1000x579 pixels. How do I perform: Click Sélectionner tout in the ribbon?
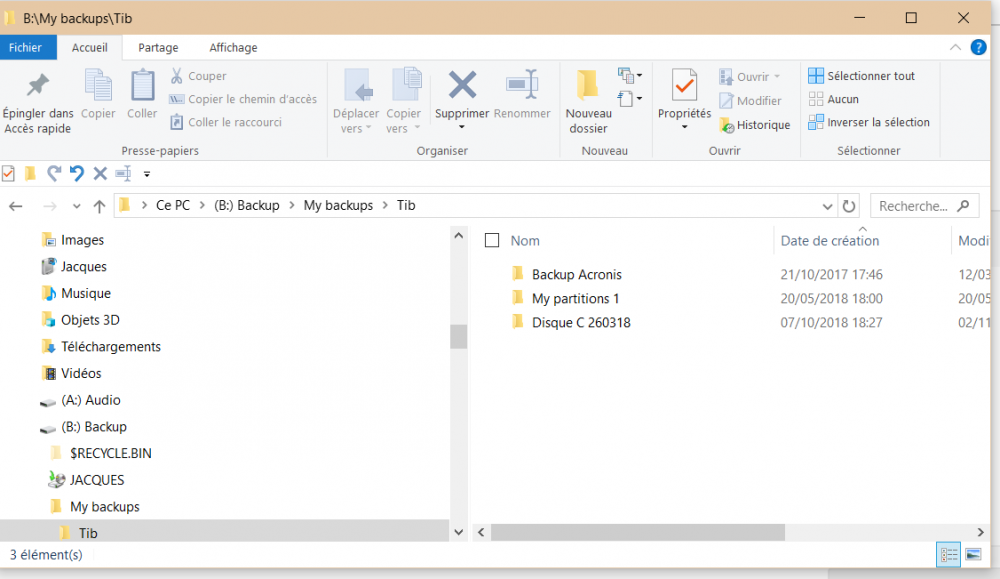pos(860,76)
